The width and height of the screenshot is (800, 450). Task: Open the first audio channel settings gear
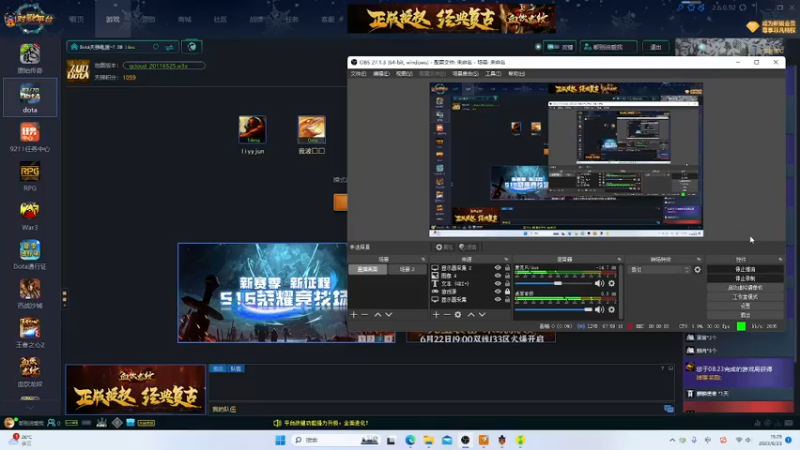coord(611,283)
